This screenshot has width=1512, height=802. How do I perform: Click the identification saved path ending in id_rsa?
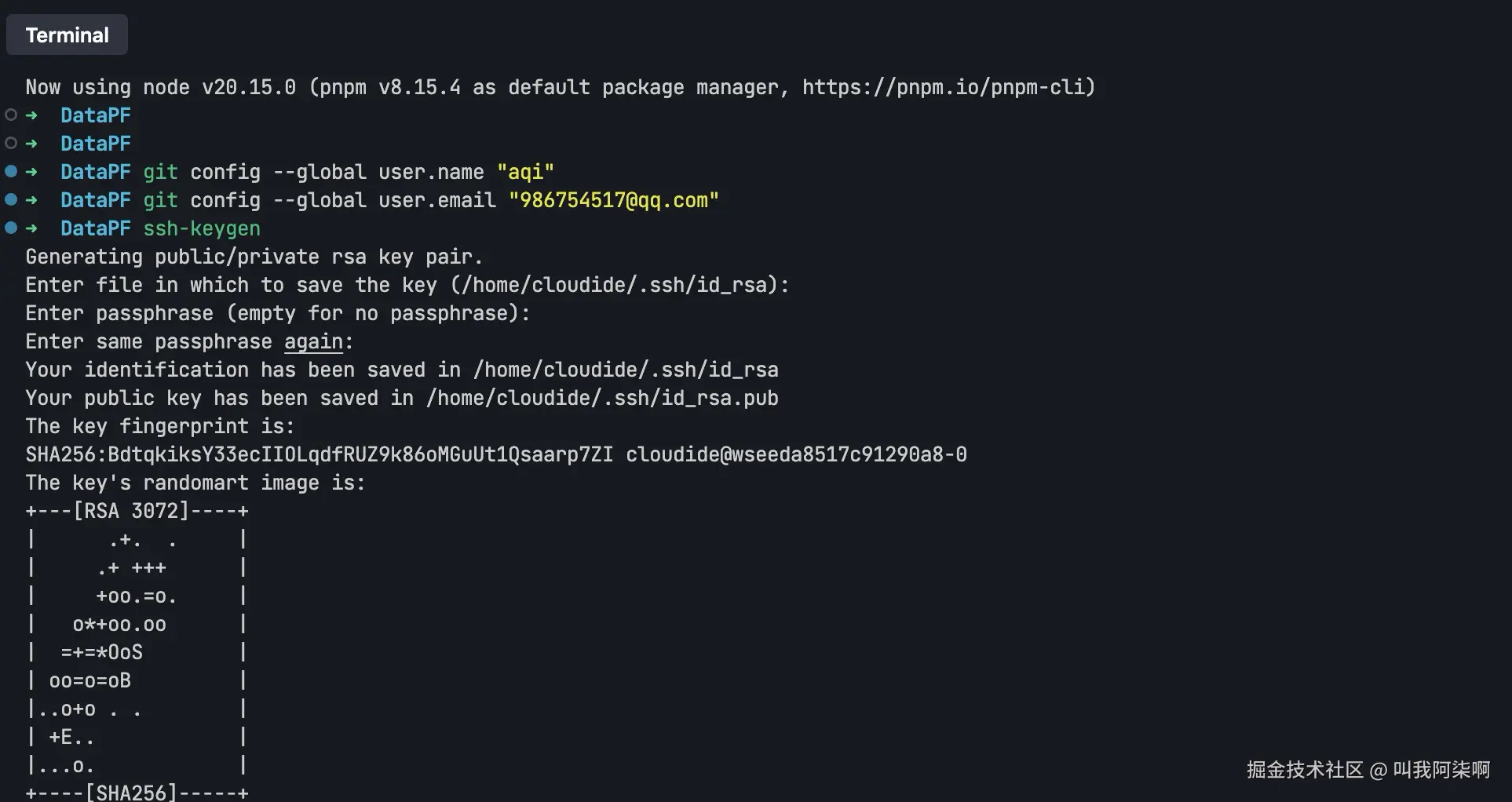(x=626, y=370)
